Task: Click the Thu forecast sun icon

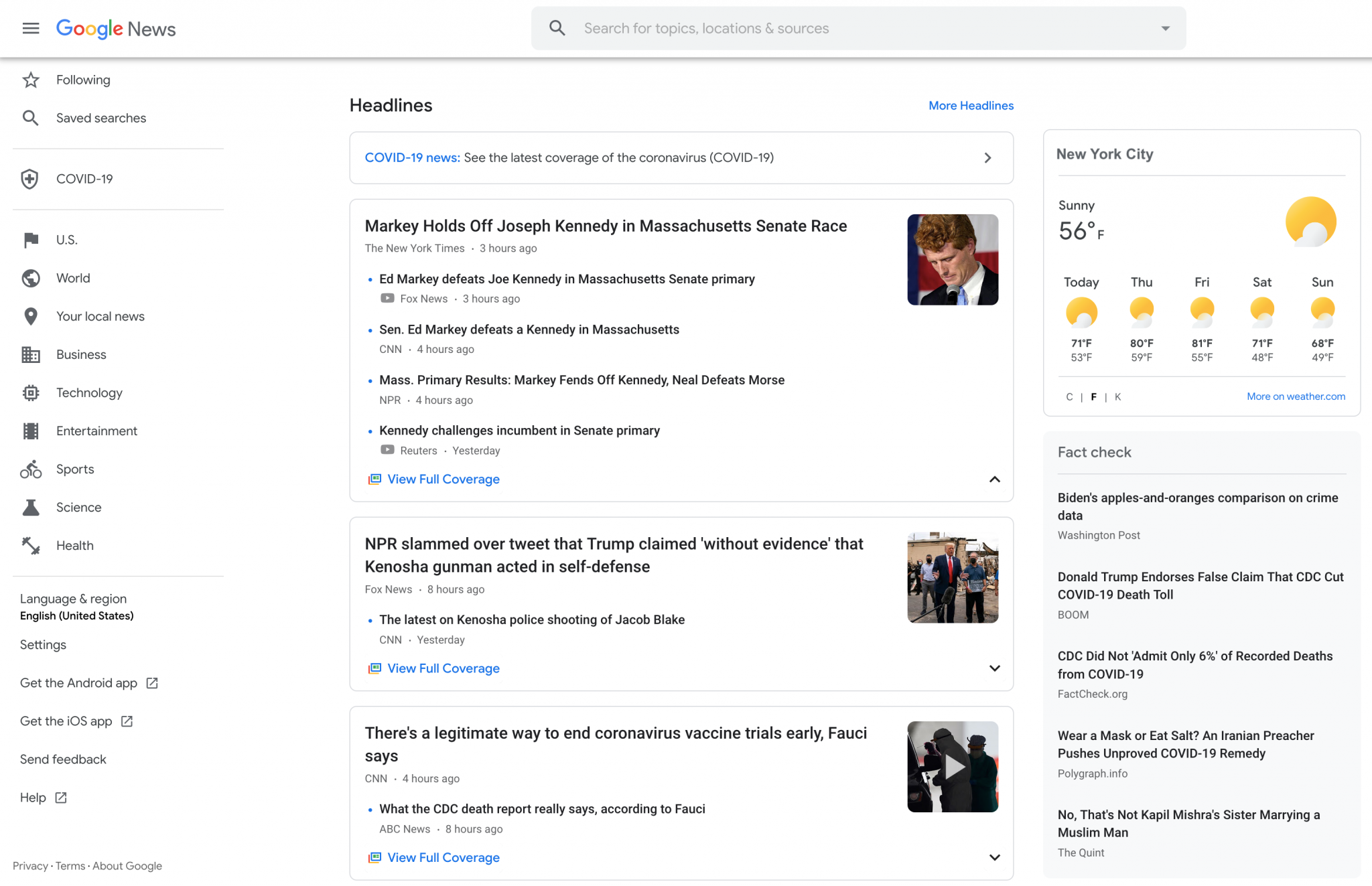Action: point(1142,311)
